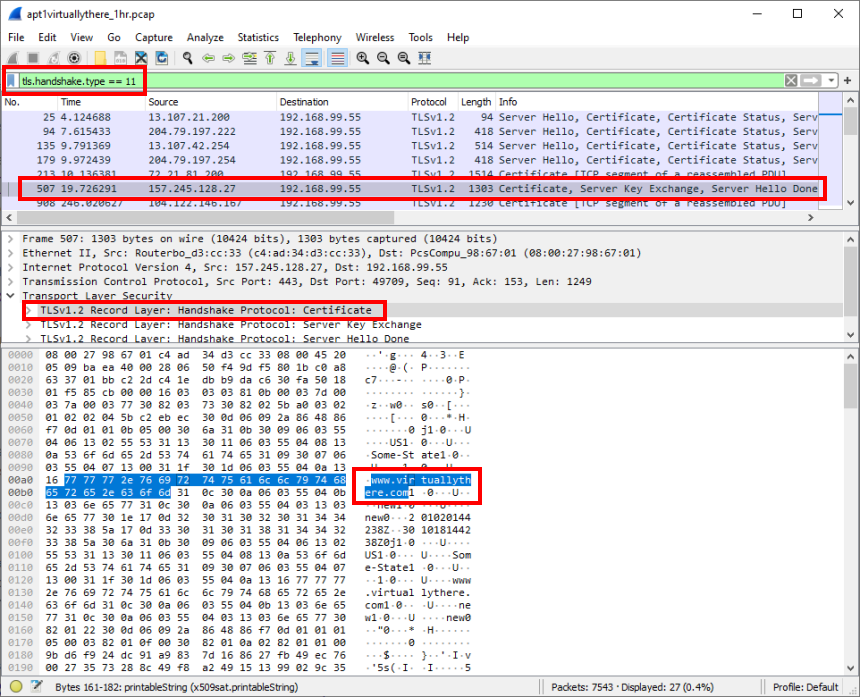The image size is (860, 697).
Task: Zoom in the main window text
Action: tap(363, 58)
